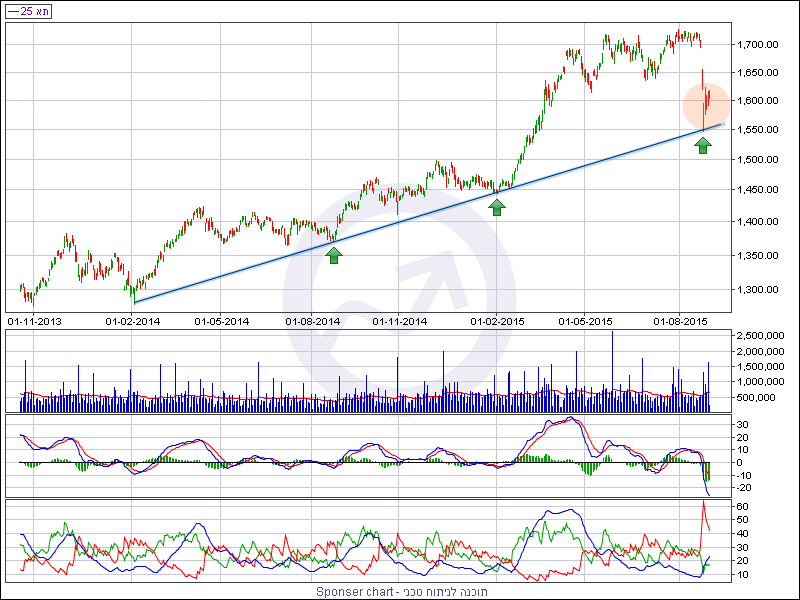
Task: Click the 60 label on bottom indicator axis
Action: point(745,507)
